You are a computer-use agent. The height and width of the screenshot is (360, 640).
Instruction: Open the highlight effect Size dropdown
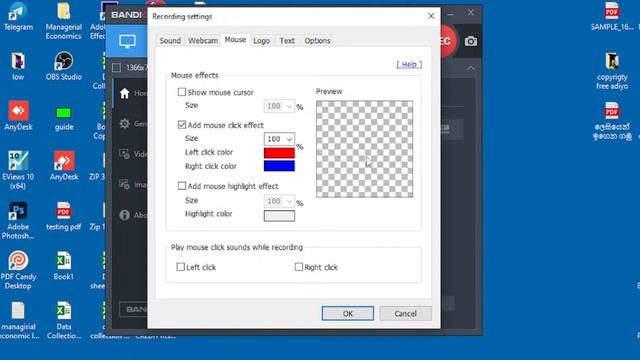click(x=279, y=201)
